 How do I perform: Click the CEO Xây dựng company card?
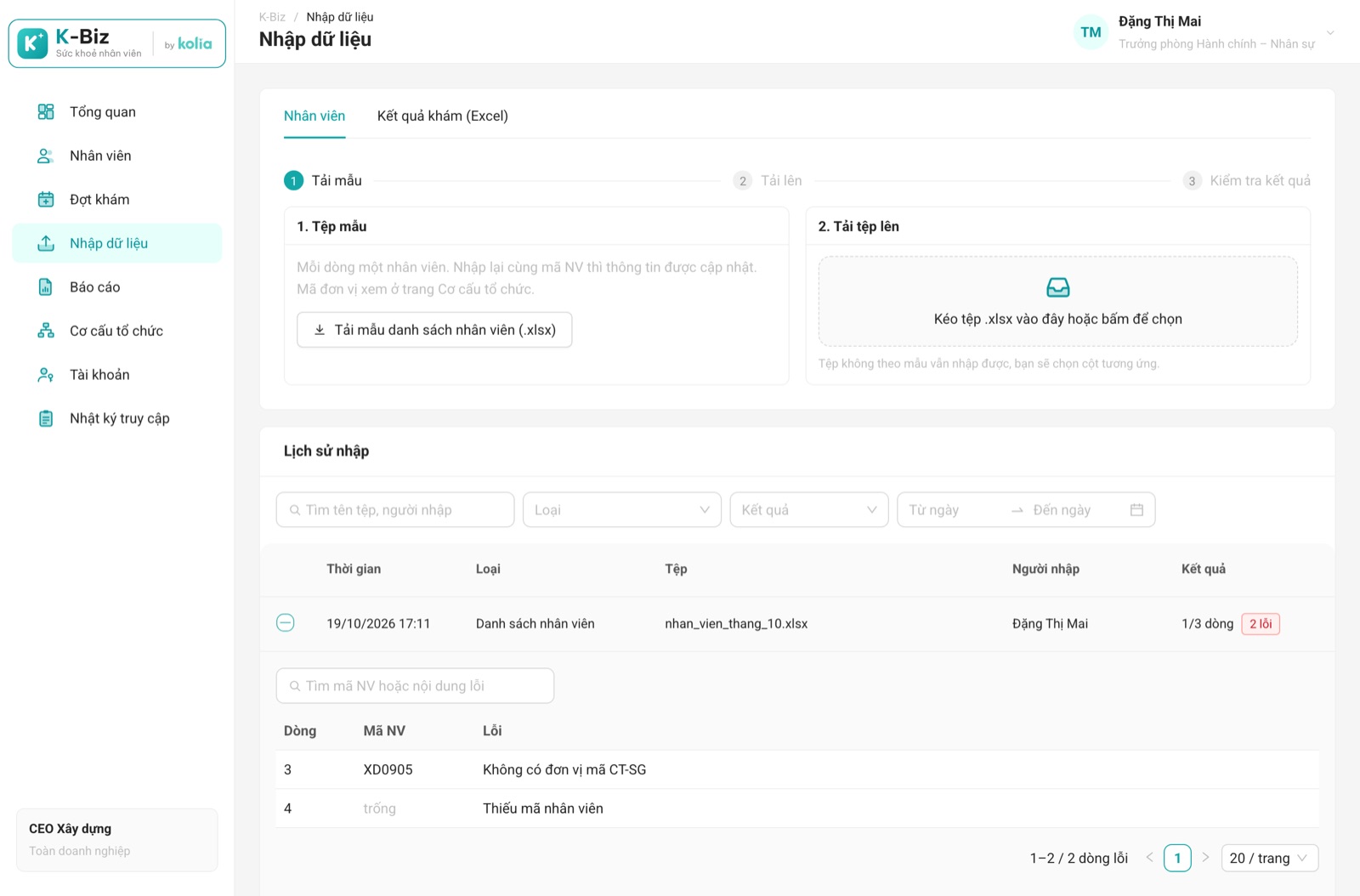(x=117, y=840)
